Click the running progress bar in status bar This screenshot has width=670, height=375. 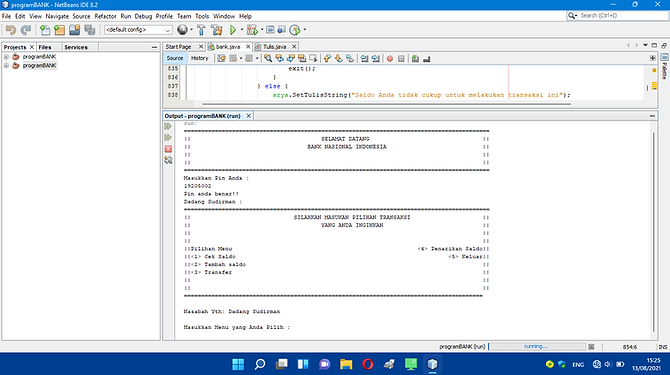pos(537,346)
